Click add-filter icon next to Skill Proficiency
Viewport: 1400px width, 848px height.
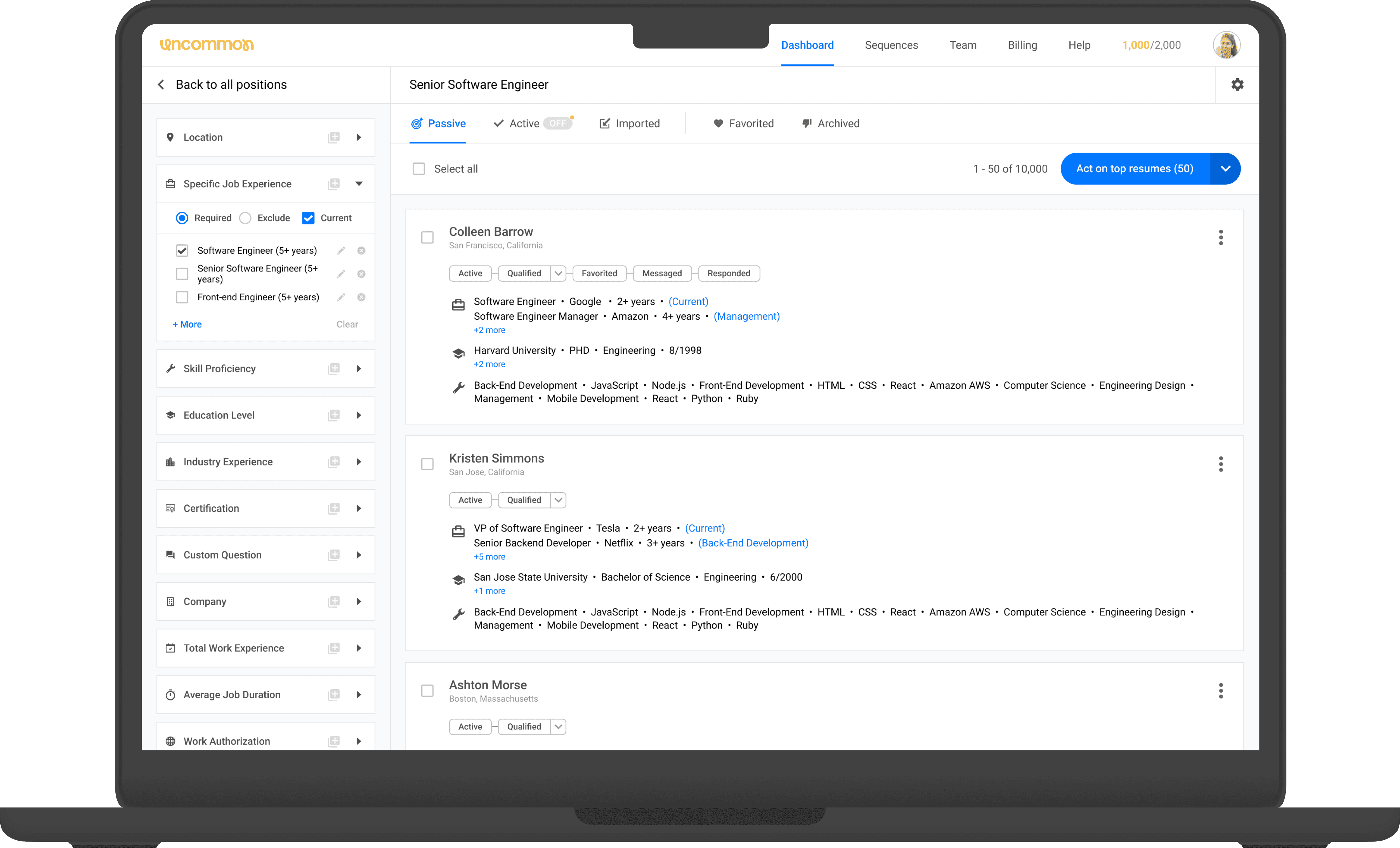tap(334, 369)
